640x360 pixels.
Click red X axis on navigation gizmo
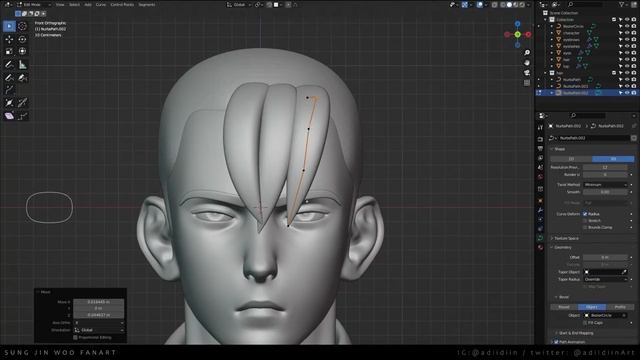[528, 35]
